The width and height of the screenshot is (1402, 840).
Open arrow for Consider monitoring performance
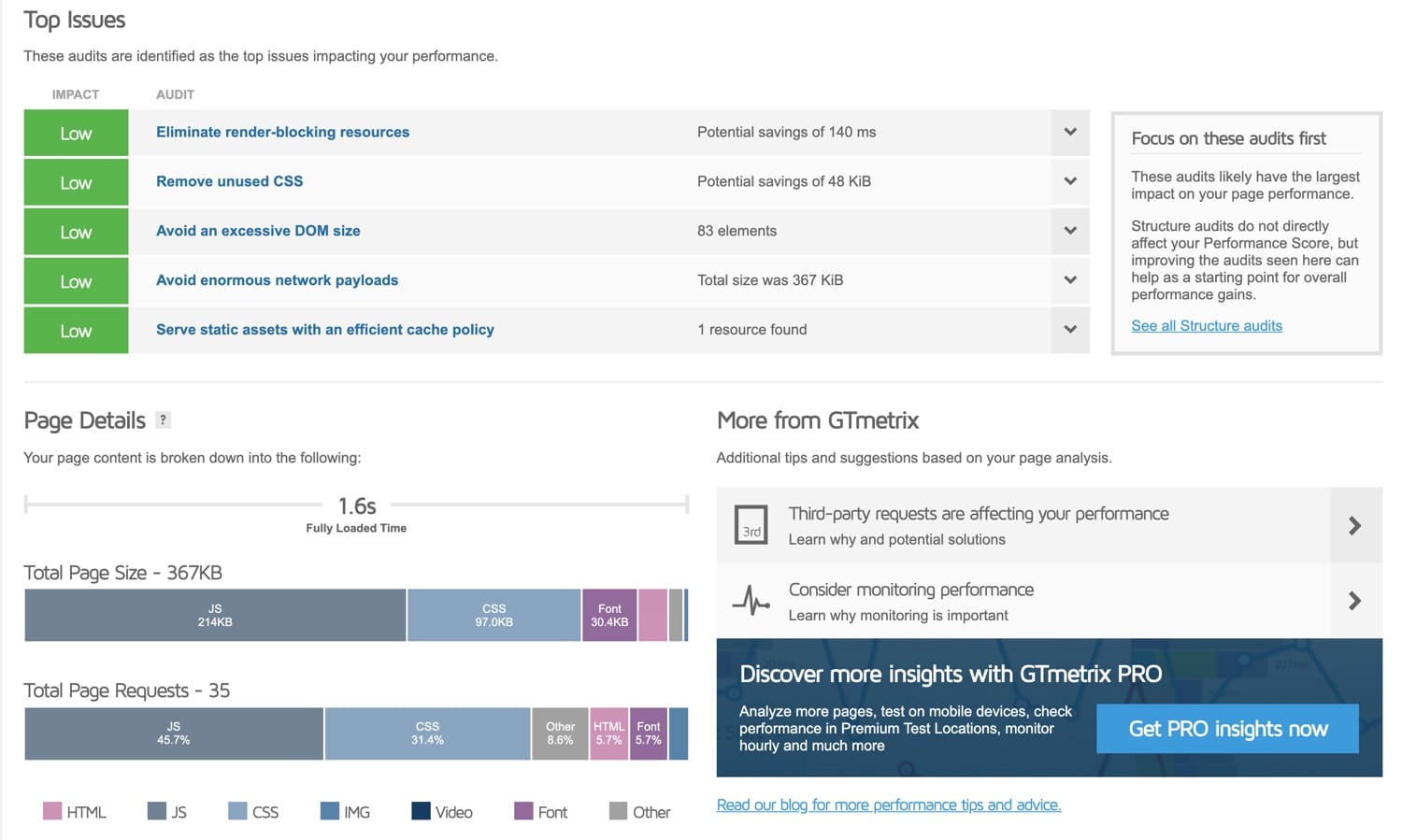point(1354,601)
